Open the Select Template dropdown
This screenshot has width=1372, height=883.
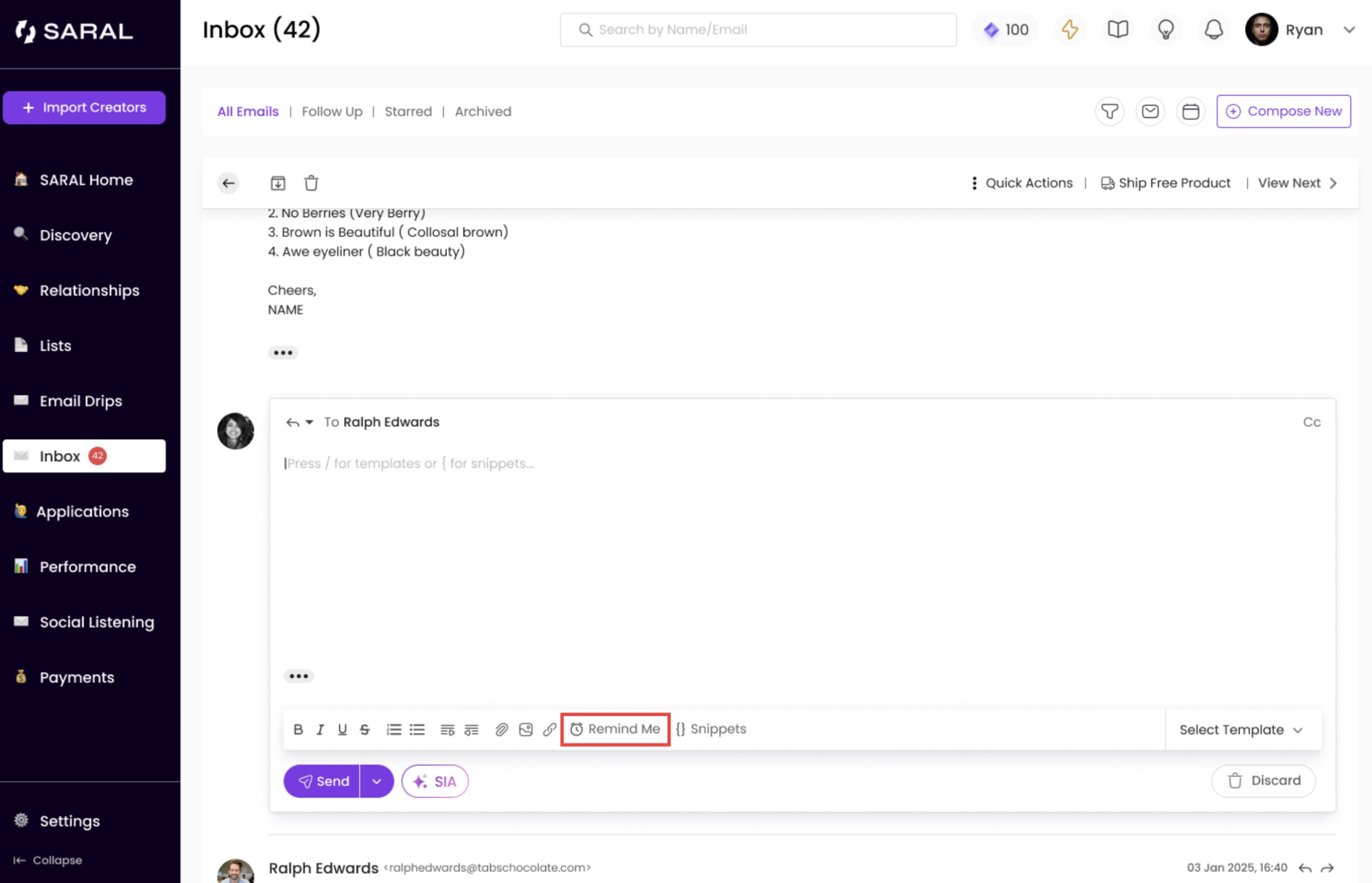click(1241, 729)
